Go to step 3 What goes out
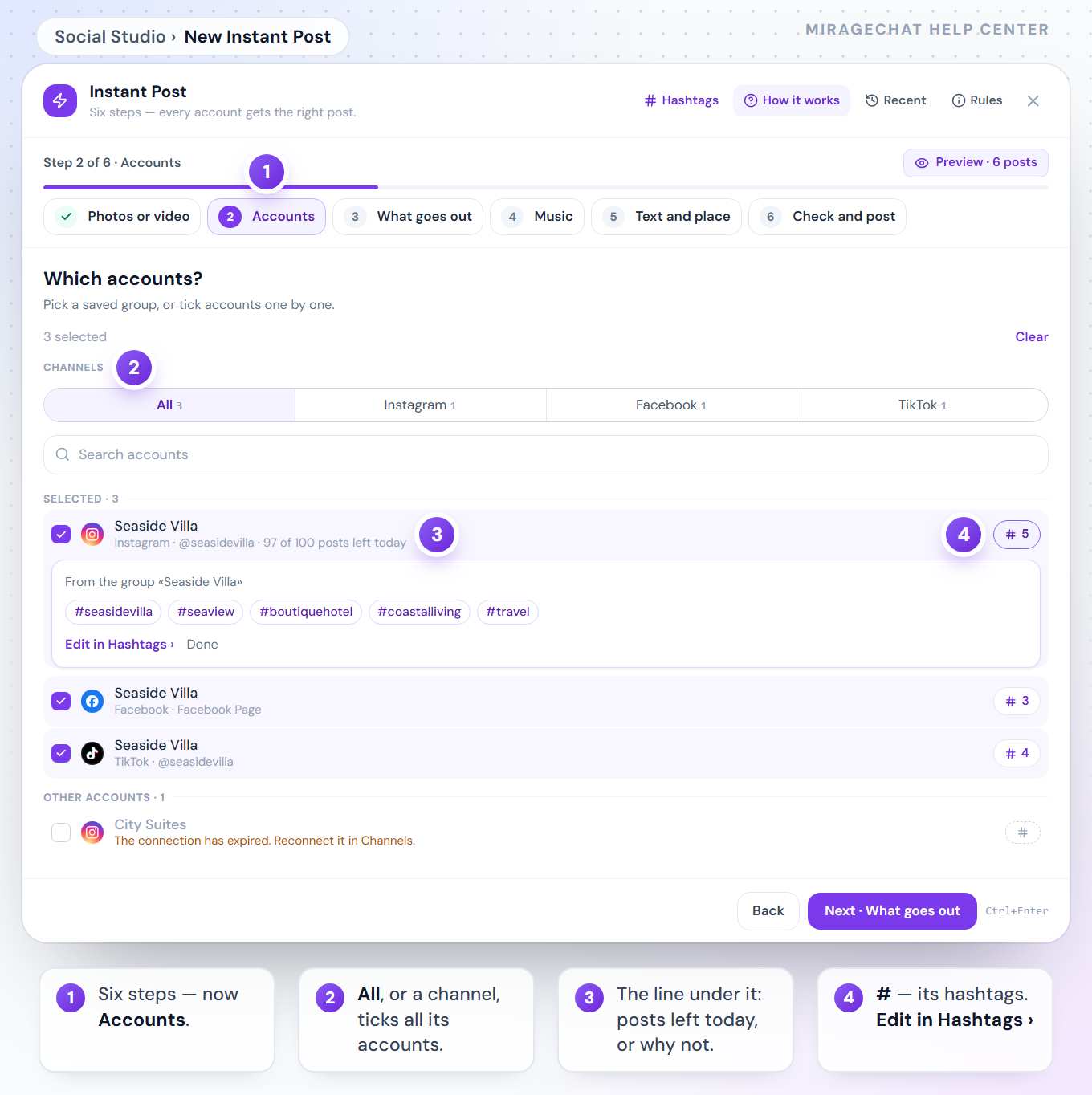 (408, 217)
